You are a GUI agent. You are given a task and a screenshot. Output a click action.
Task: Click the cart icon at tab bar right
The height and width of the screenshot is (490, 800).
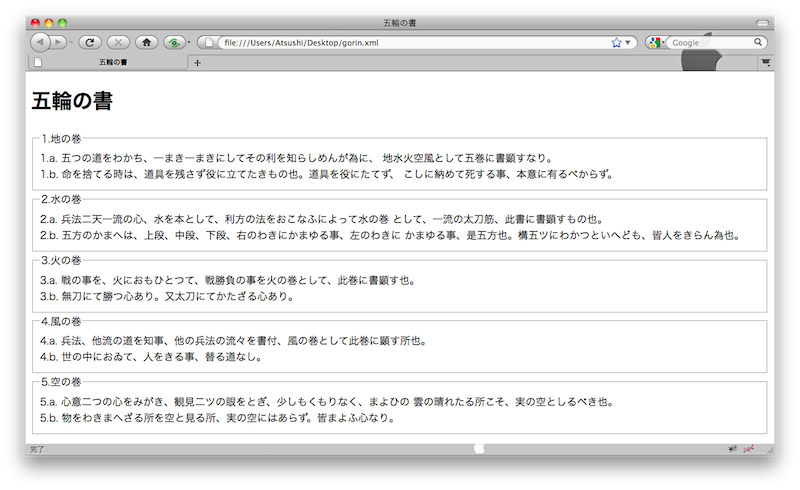(766, 63)
